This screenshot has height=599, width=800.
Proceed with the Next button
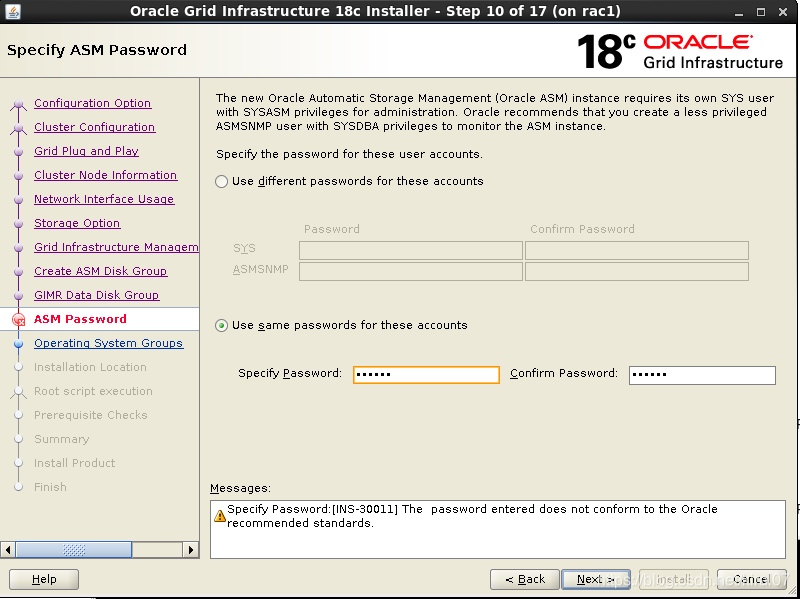pos(596,579)
